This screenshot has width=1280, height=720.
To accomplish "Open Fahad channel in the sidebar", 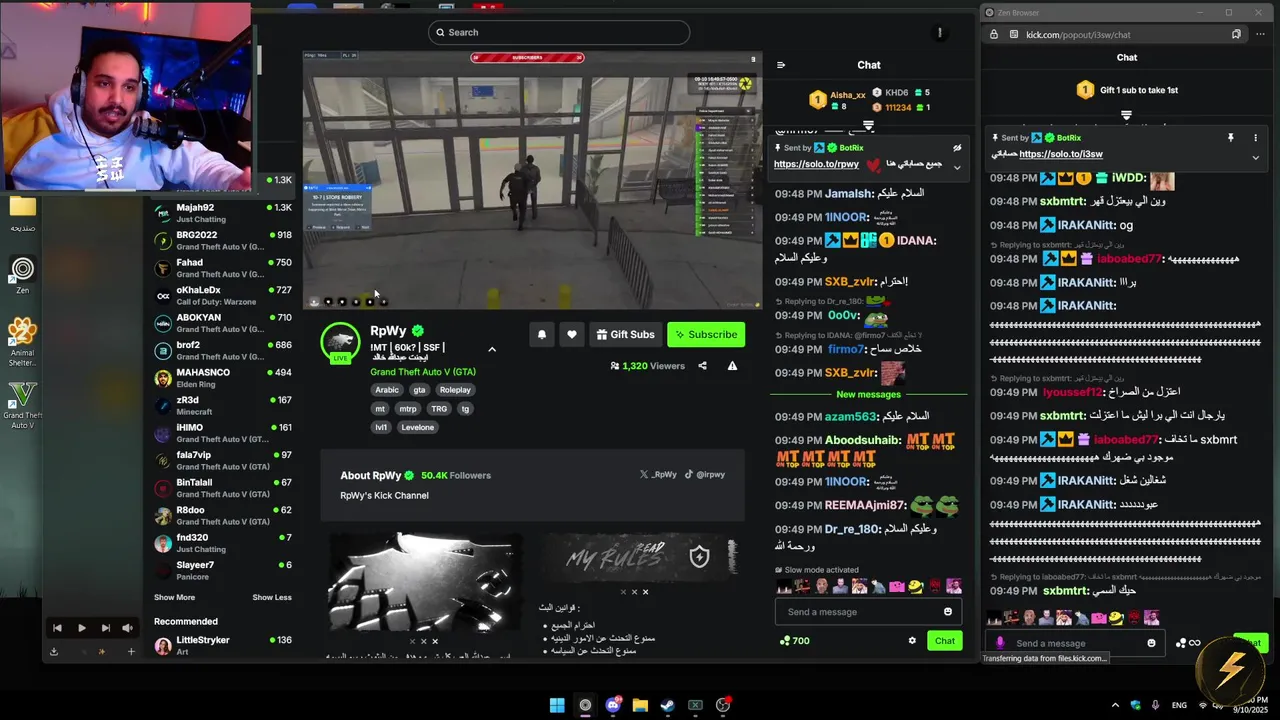I will 222,268.
